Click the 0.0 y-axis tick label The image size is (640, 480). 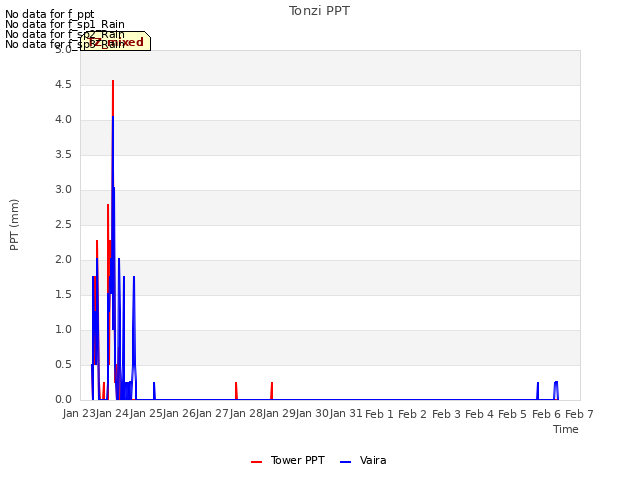point(63,400)
